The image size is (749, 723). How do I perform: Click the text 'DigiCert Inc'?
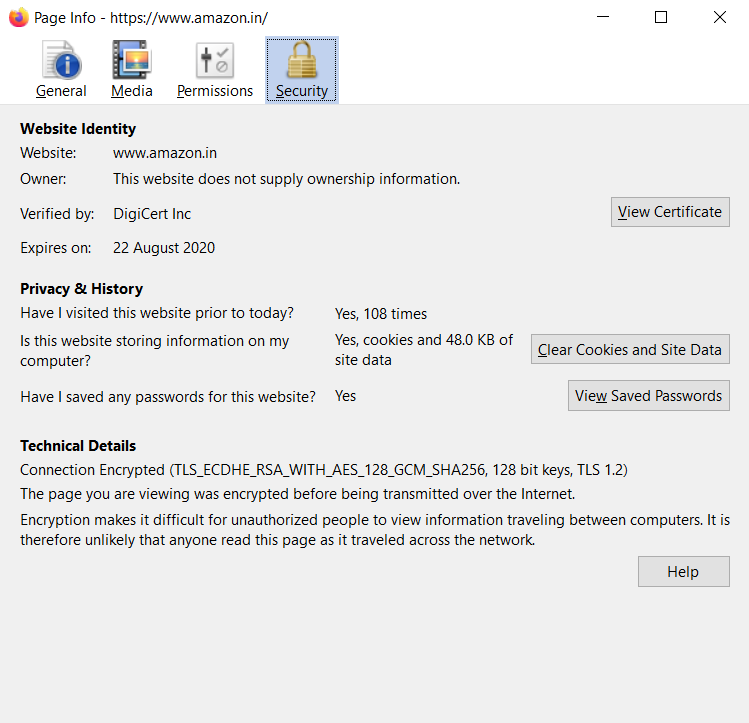point(152,213)
